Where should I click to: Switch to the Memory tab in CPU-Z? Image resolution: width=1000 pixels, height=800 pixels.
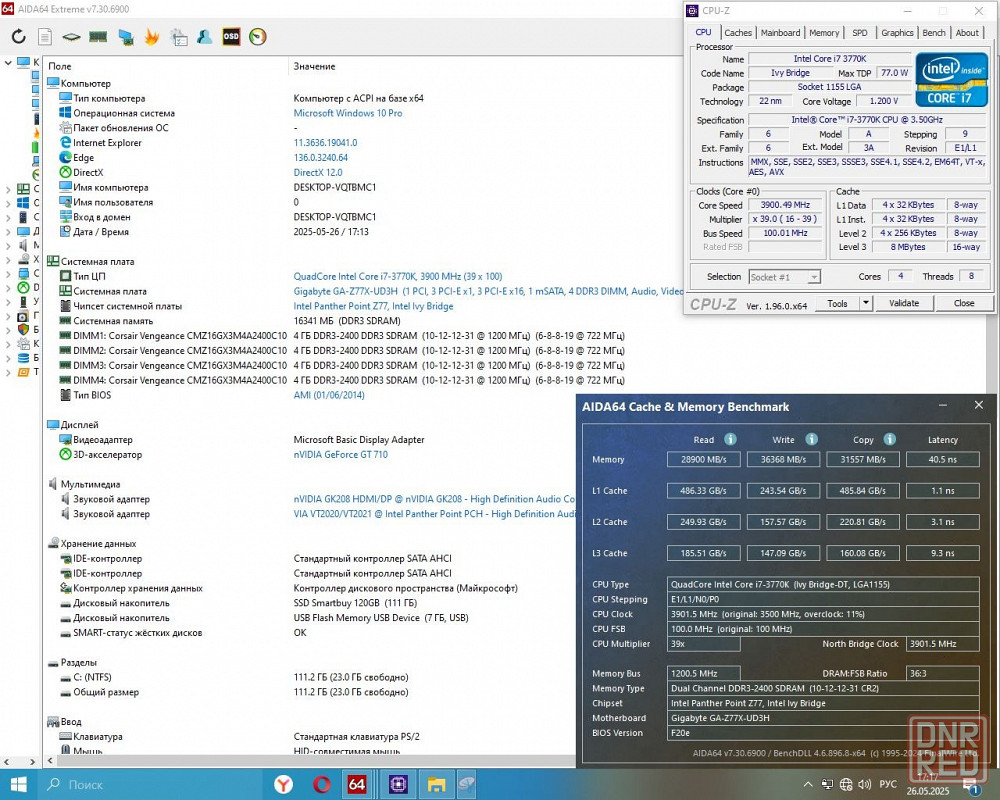point(824,33)
